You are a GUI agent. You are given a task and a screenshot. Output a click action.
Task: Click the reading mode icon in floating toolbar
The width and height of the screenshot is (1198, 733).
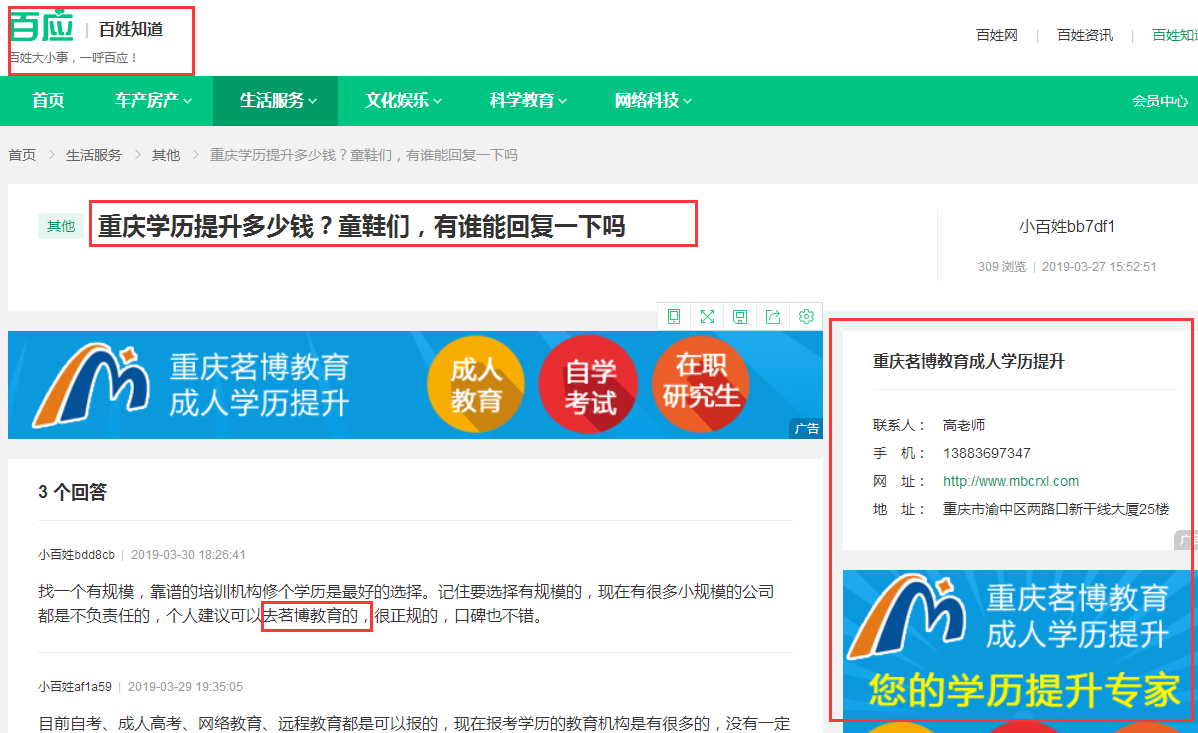coord(674,316)
